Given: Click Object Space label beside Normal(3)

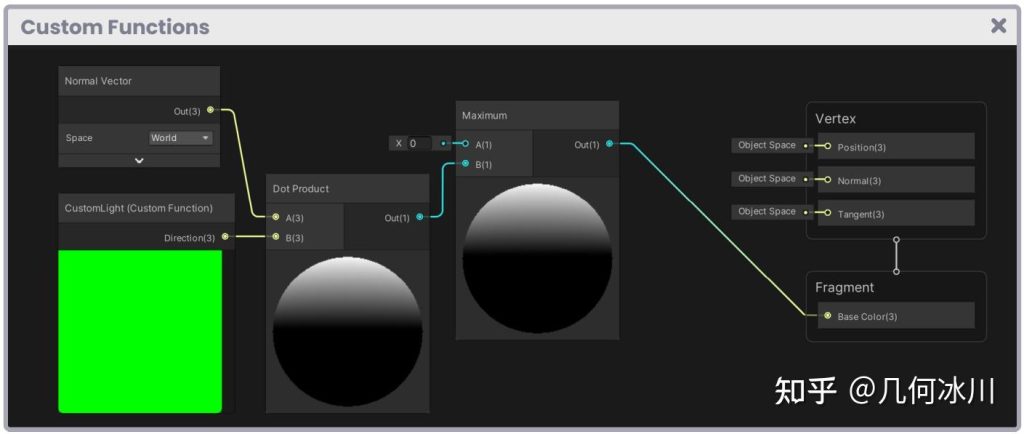Looking at the screenshot, I should tap(767, 178).
